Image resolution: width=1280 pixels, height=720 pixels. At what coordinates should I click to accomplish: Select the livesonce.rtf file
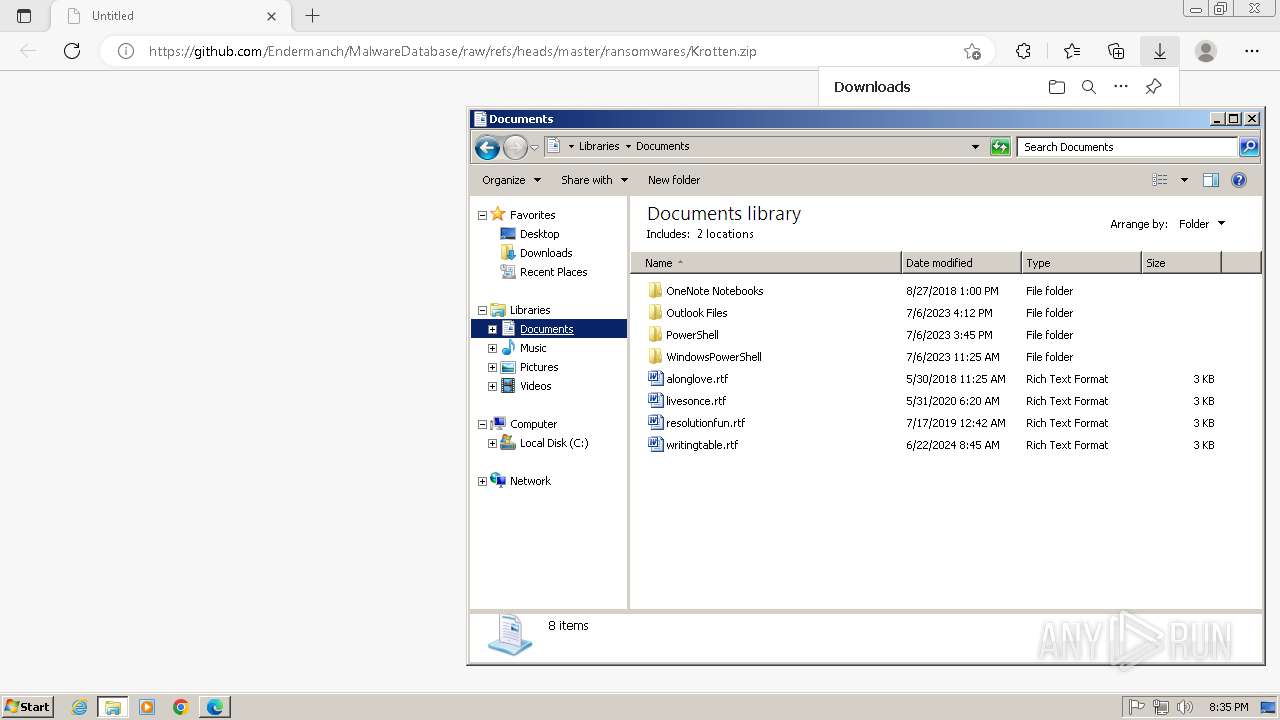point(696,401)
